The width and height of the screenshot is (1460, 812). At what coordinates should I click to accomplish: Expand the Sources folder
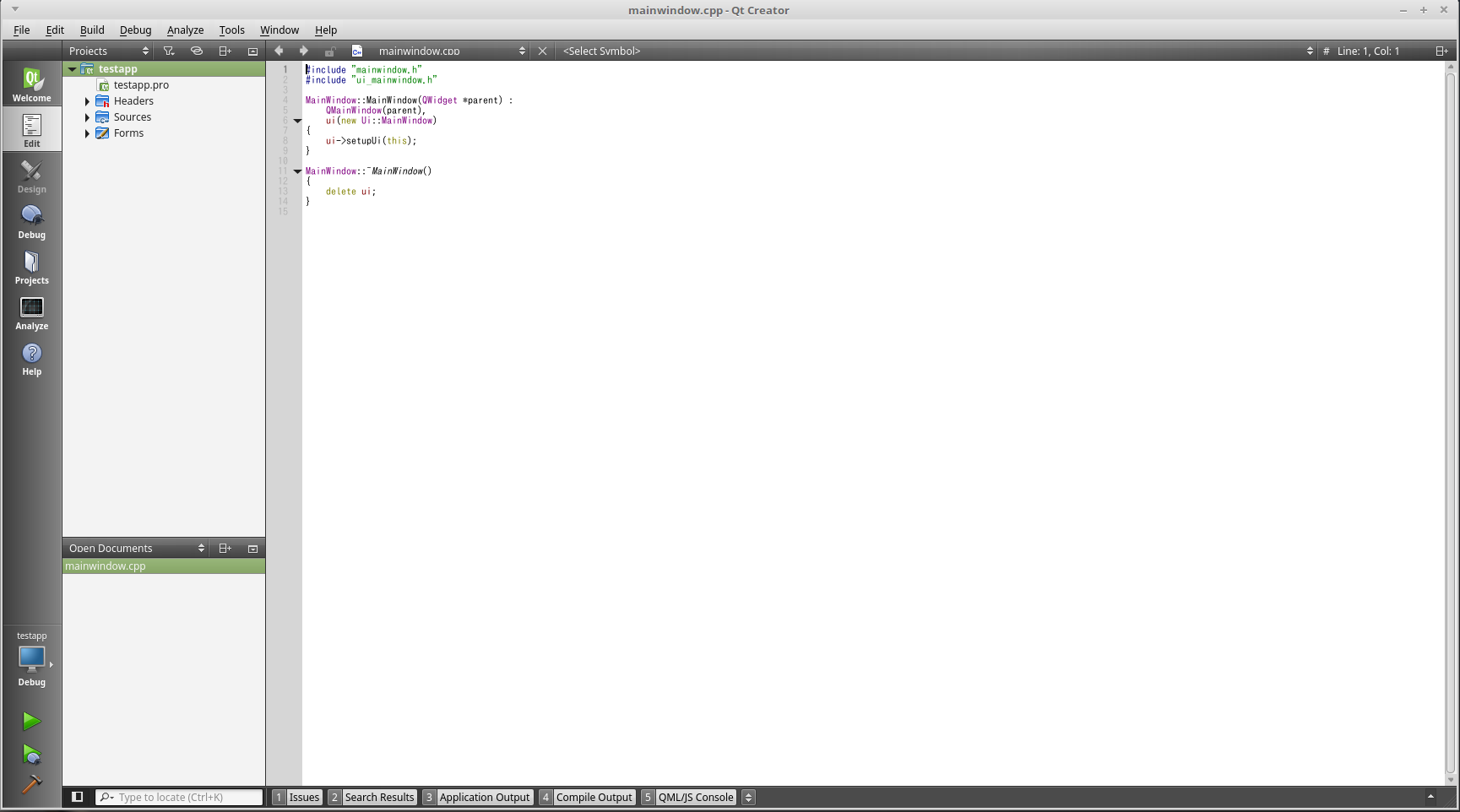(x=87, y=117)
